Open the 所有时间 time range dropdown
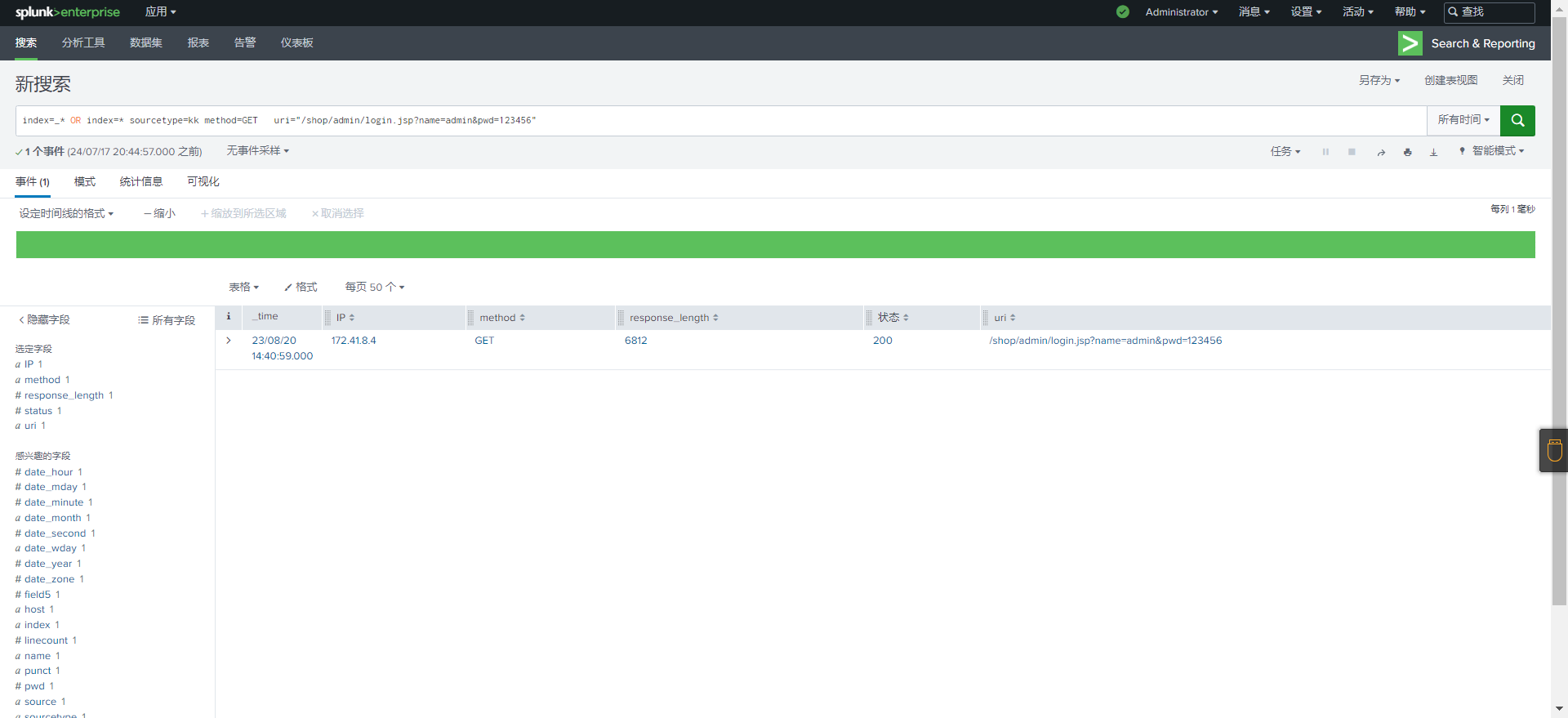 [x=1463, y=120]
